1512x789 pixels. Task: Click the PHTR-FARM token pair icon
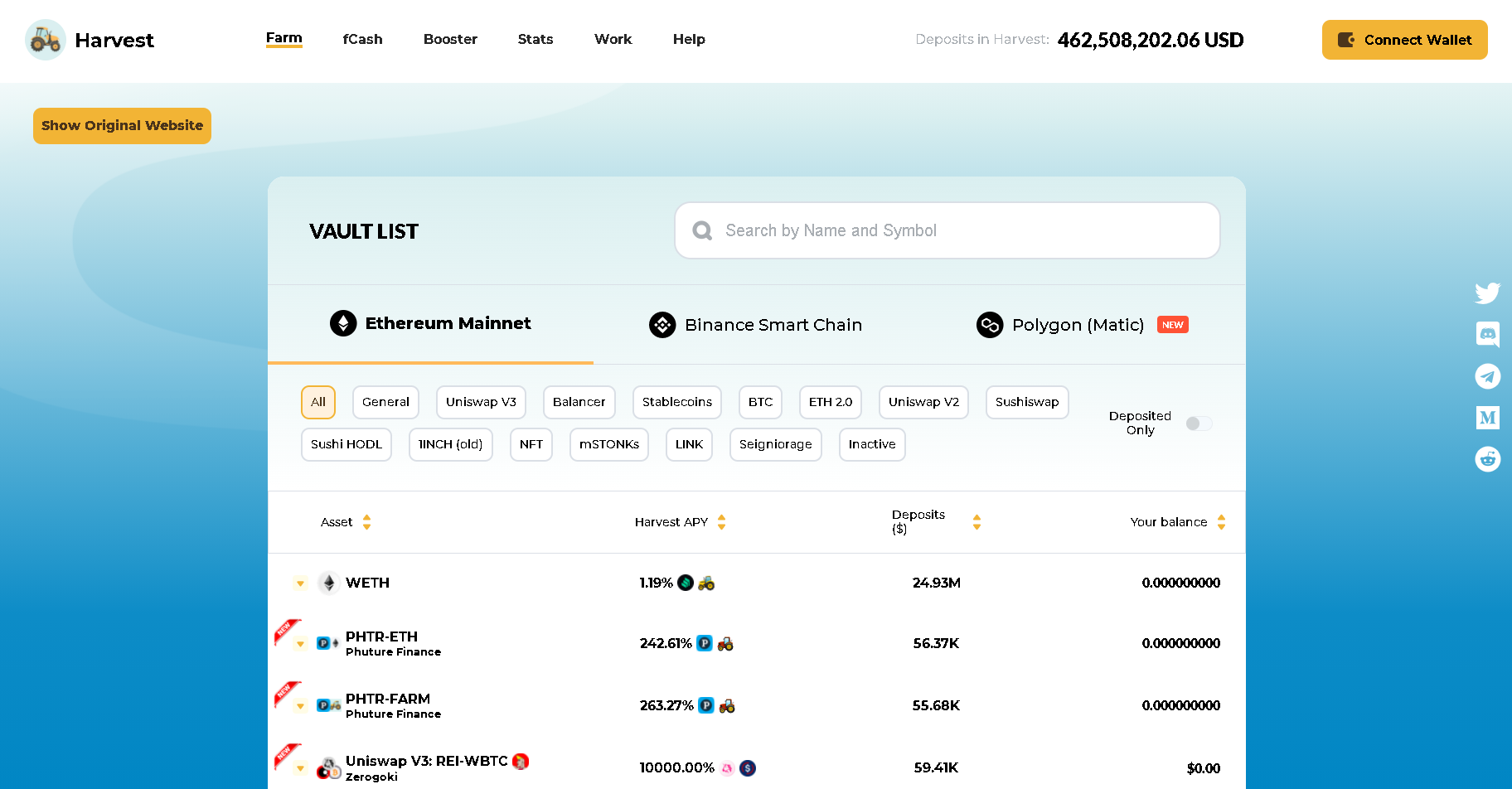[328, 705]
